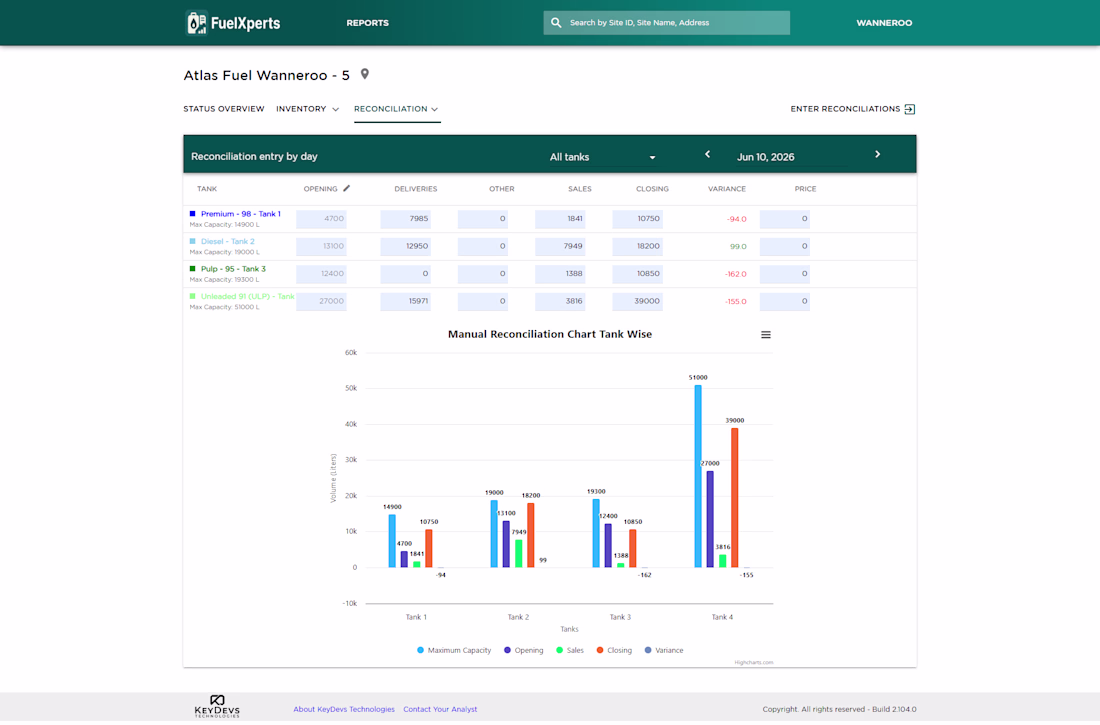Toggle Closing series in chart legend
This screenshot has height=725, width=1100.
click(x=614, y=651)
